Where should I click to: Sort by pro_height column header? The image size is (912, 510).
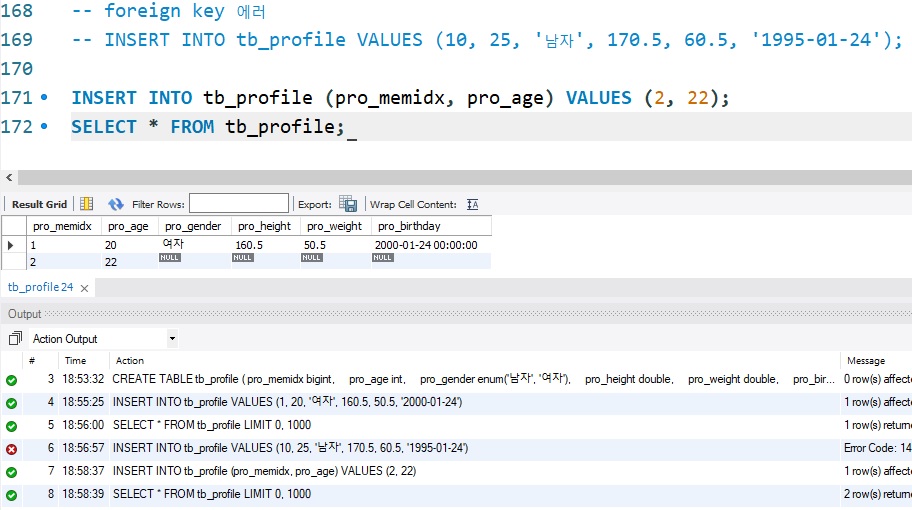coord(264,226)
